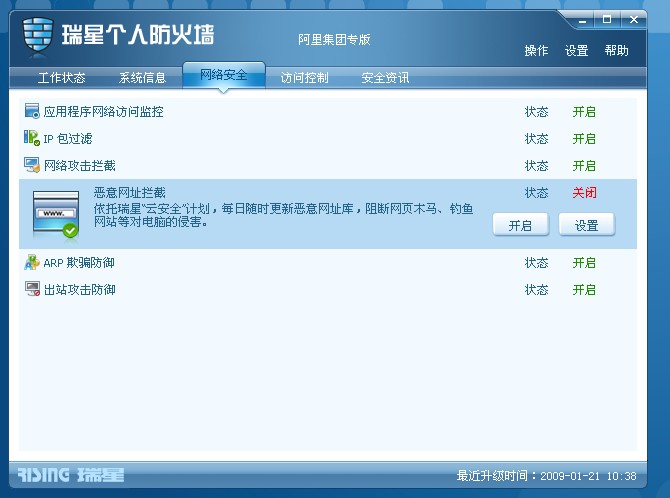The width and height of the screenshot is (670, 498).
Task: Click the ARP 欺骗防御 icon
Action: click(x=32, y=262)
